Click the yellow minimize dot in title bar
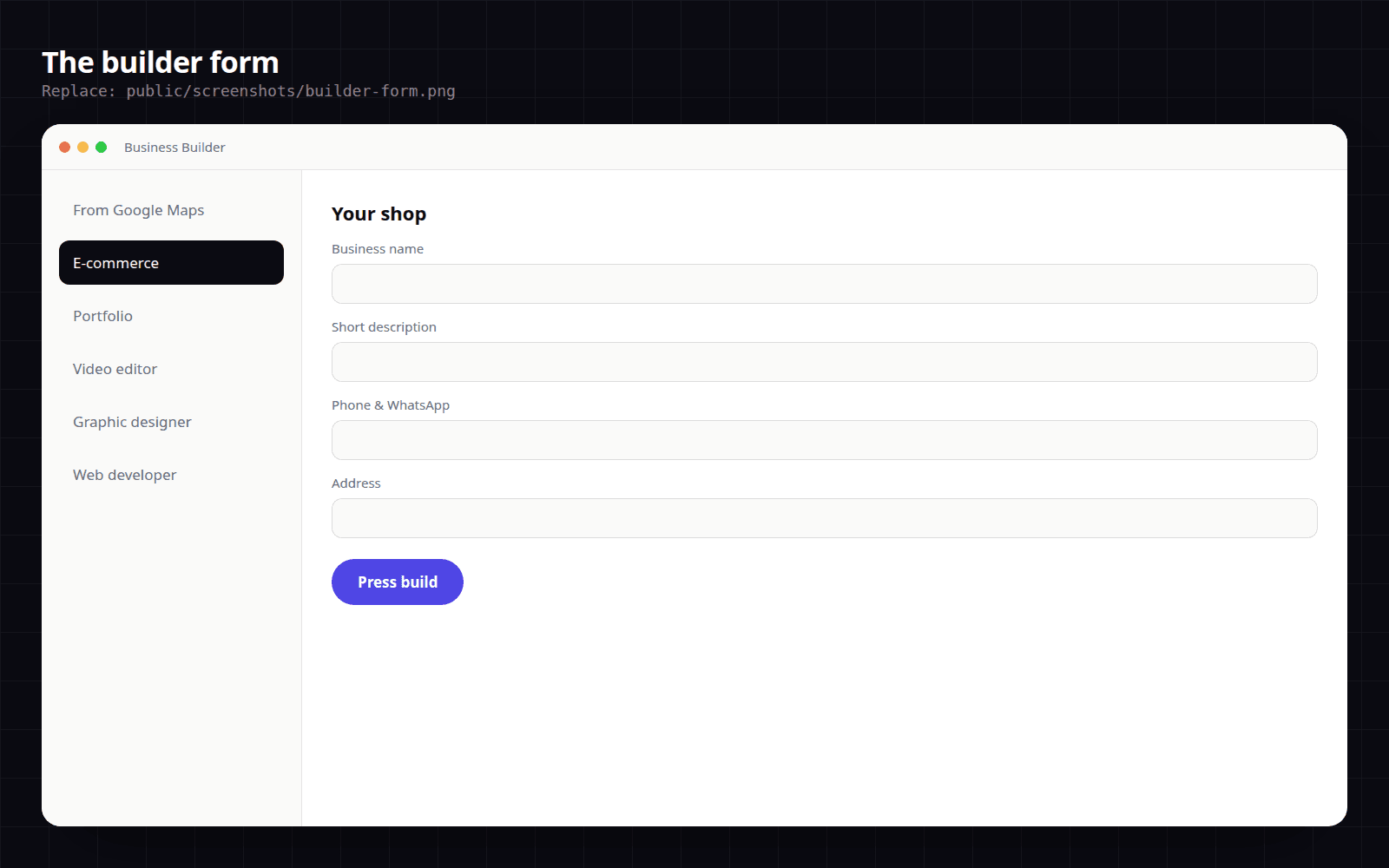 [82, 148]
